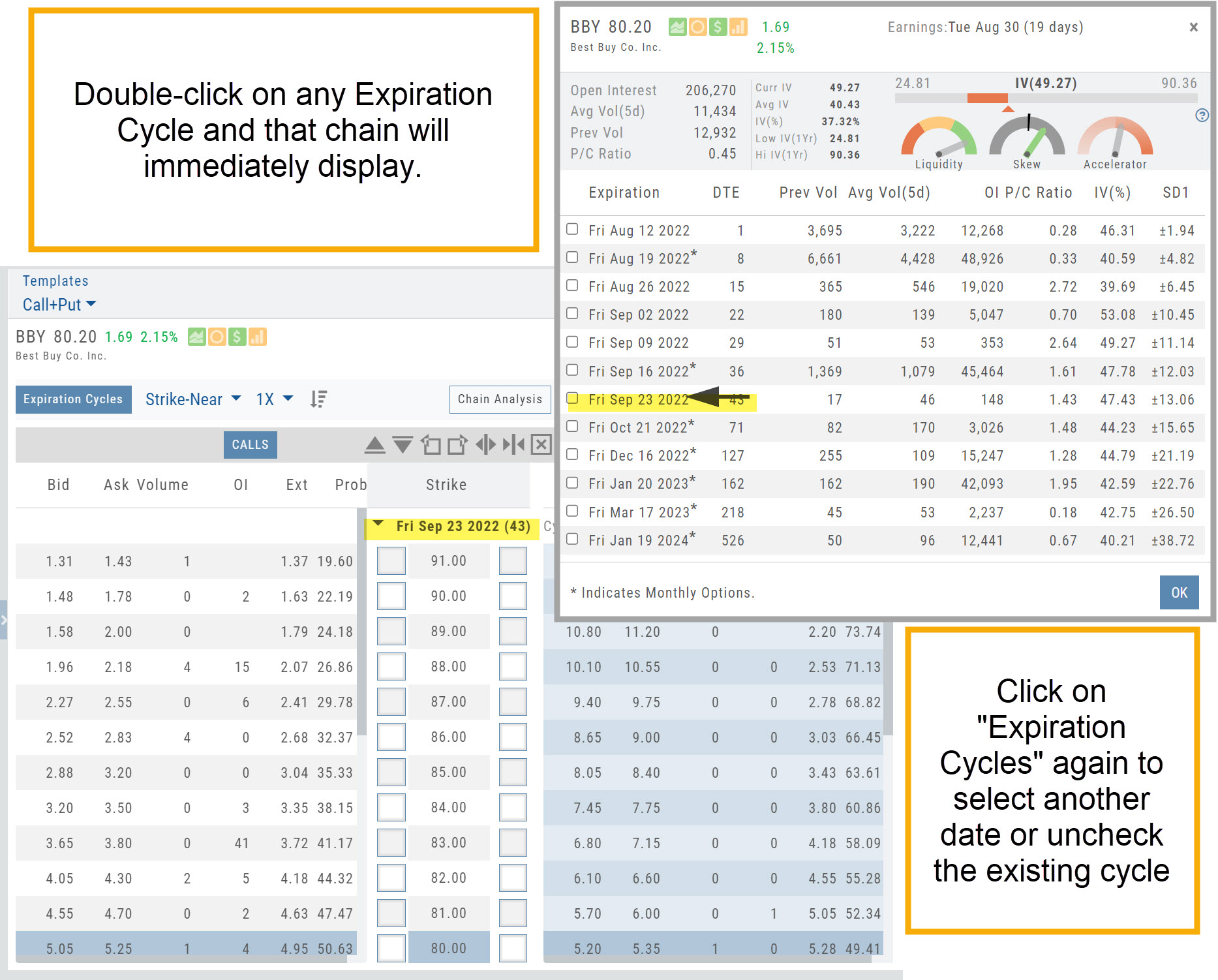Click the collapse inward arrows icon

click(x=513, y=445)
